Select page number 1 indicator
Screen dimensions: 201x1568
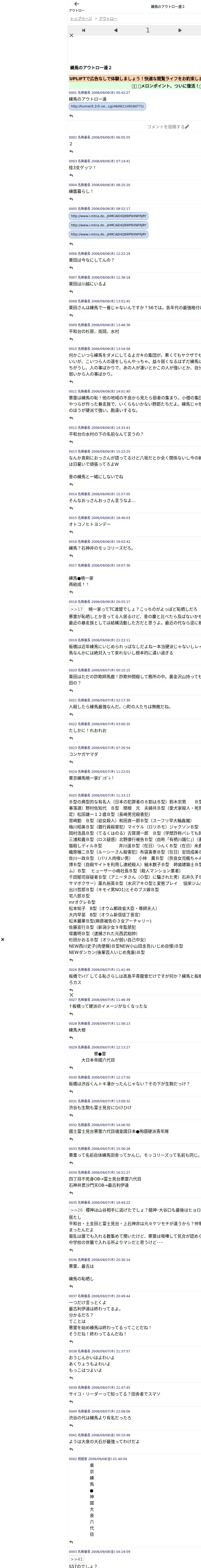click(x=147, y=30)
